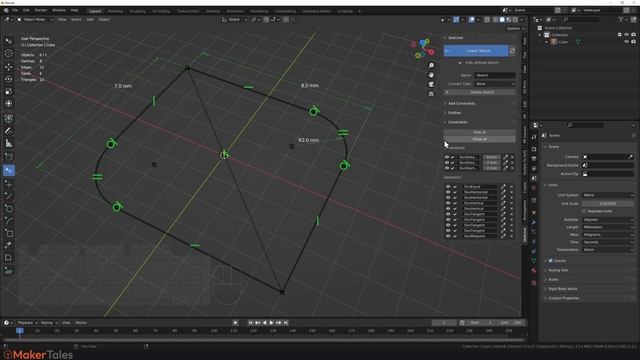Open the Object Mode dropdown
Screen dimensions: 640x360
(35, 19)
